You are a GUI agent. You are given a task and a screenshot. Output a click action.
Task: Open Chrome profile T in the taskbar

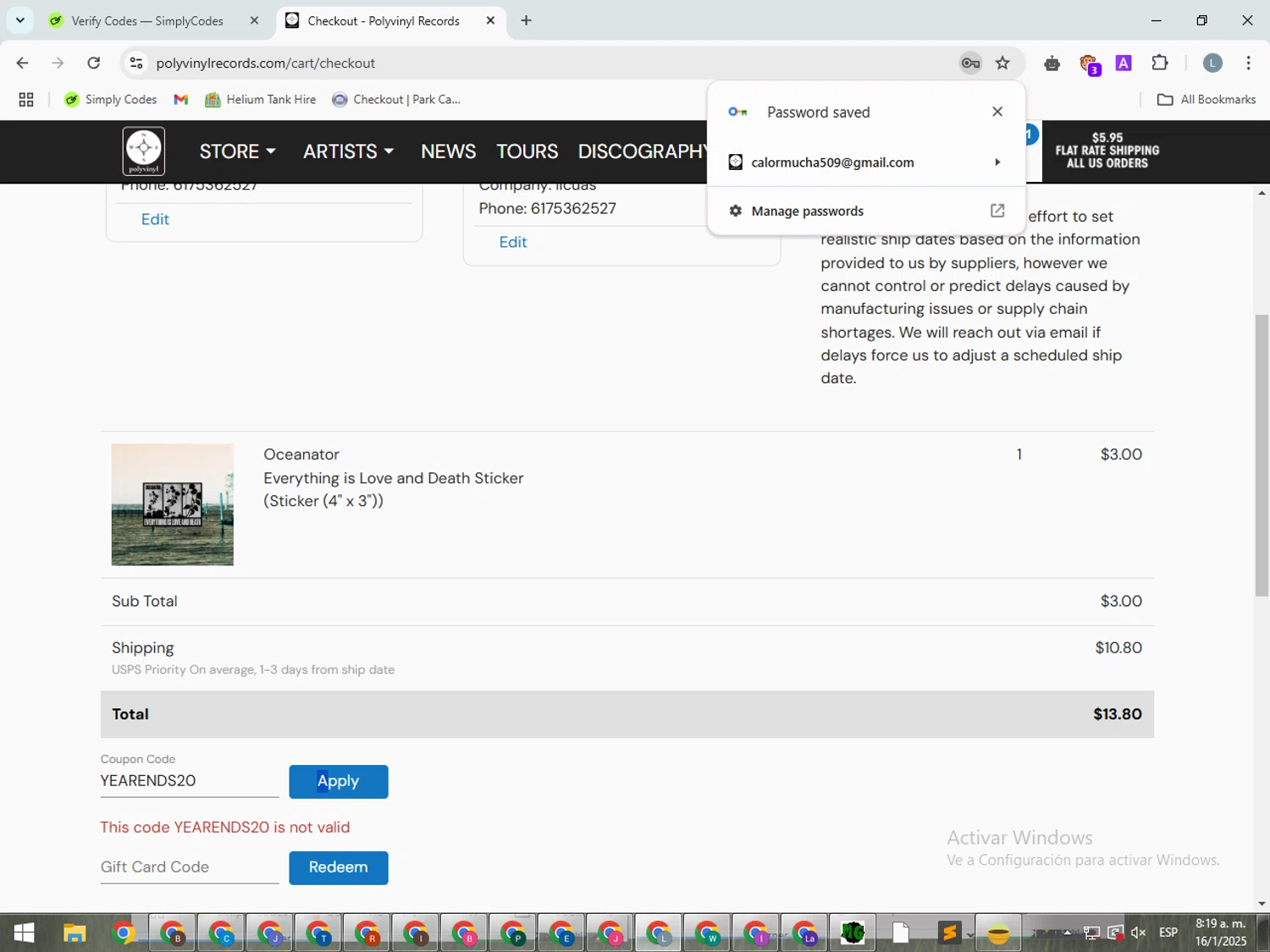[x=318, y=933]
